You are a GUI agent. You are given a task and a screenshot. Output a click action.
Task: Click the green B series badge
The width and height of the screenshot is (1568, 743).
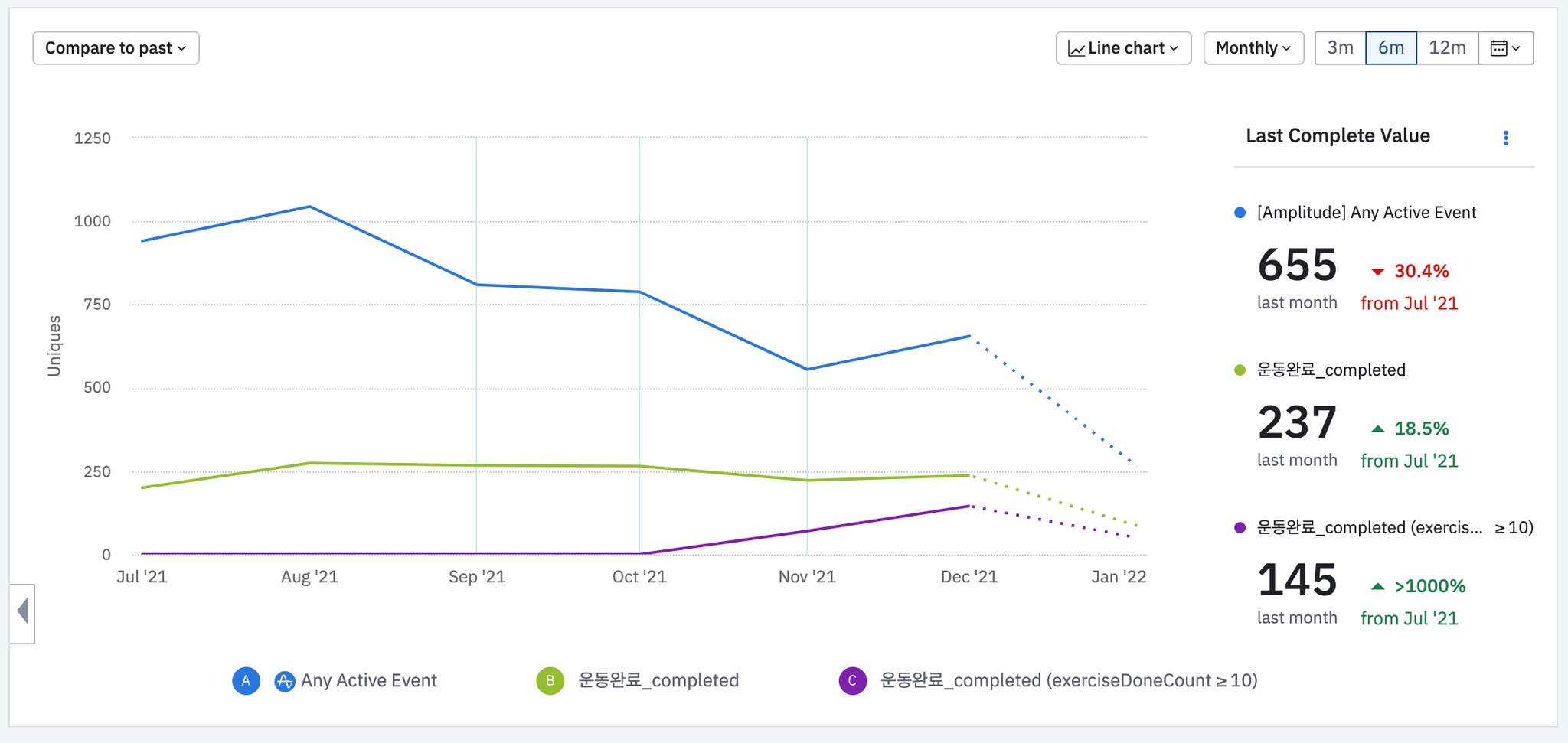550,680
